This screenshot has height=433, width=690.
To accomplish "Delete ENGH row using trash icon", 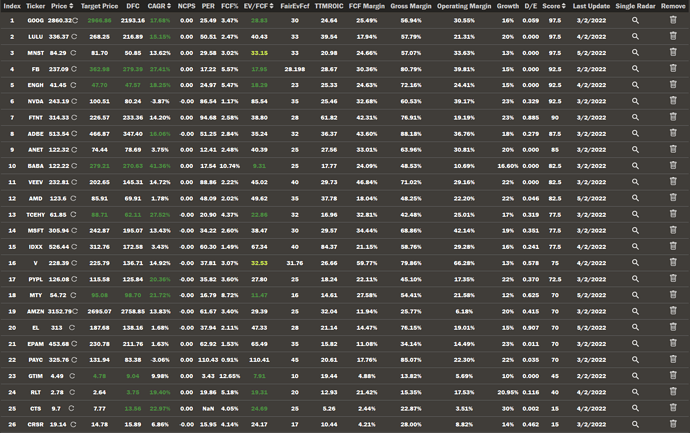I will [673, 84].
